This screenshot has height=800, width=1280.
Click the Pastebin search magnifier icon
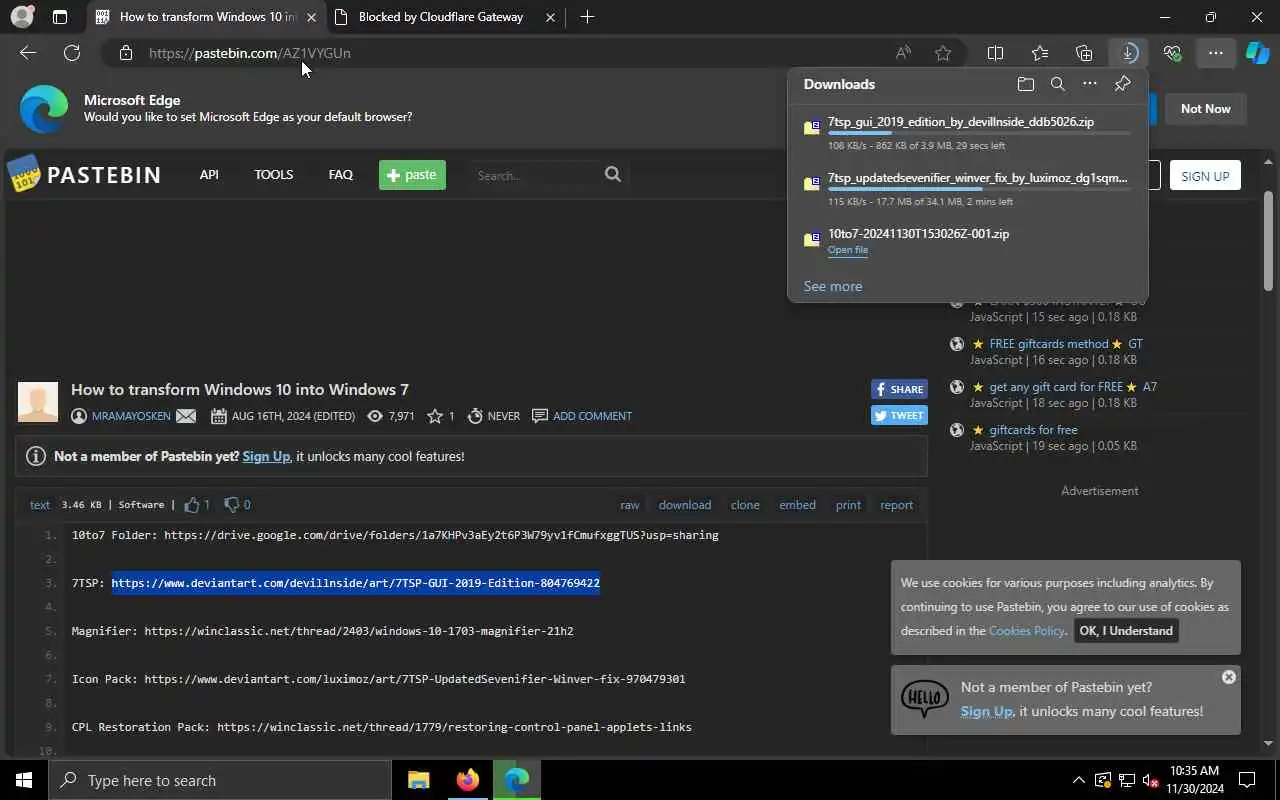tap(613, 175)
